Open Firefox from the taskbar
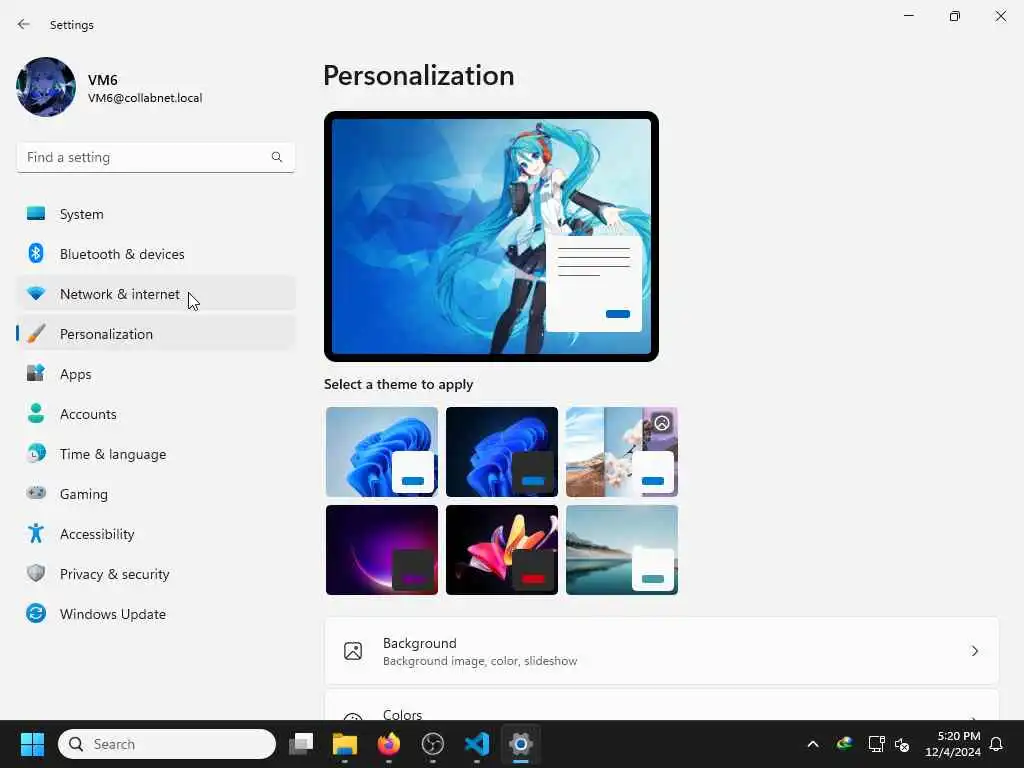1024x768 pixels. coord(389,744)
